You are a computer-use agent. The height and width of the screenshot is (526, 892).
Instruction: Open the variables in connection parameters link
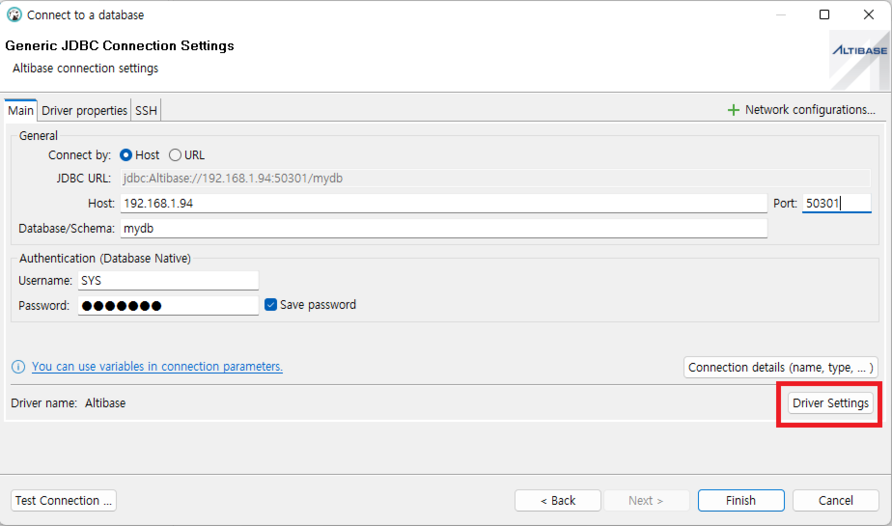coord(157,367)
